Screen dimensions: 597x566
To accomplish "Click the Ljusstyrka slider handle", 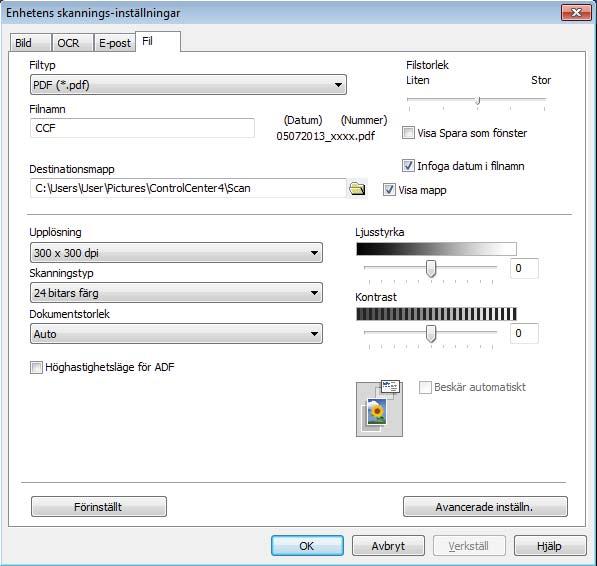I will [x=431, y=268].
